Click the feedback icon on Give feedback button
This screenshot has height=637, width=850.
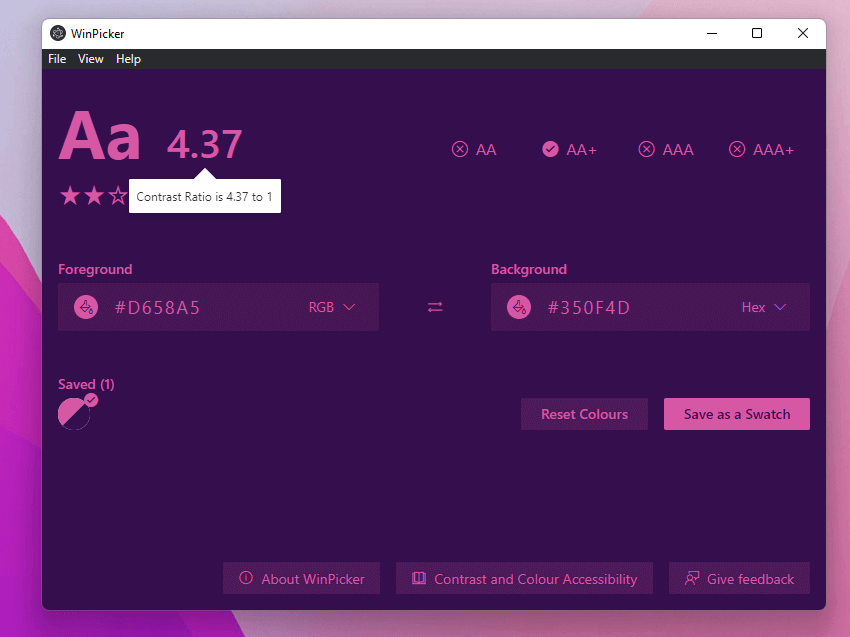692,578
